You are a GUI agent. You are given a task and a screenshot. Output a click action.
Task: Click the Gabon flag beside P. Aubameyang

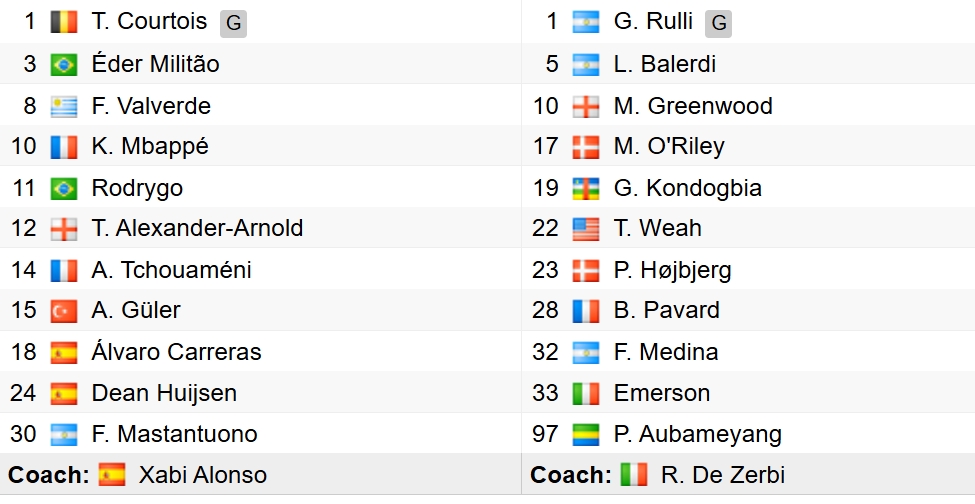pos(586,434)
